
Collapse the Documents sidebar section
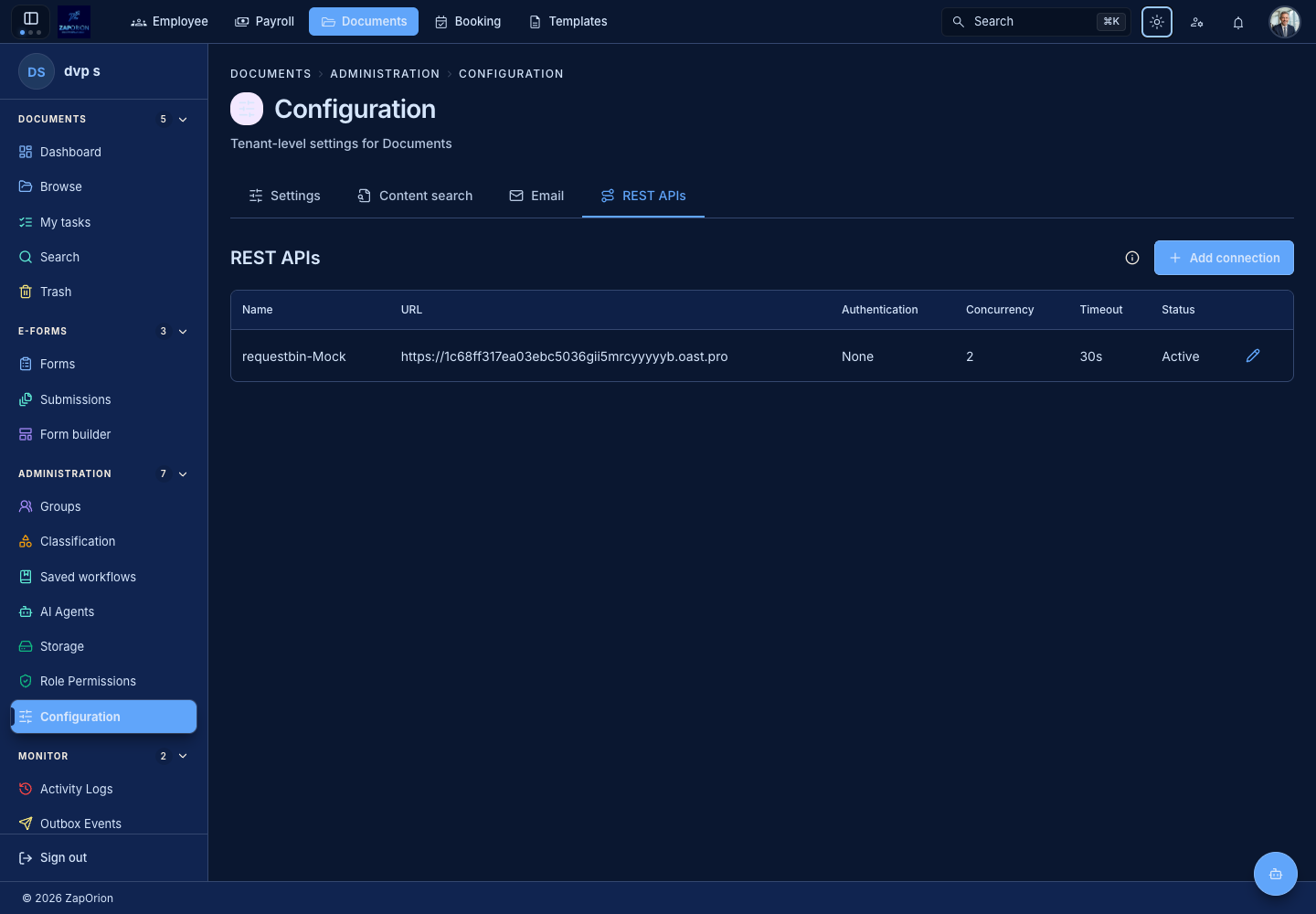[x=183, y=120]
